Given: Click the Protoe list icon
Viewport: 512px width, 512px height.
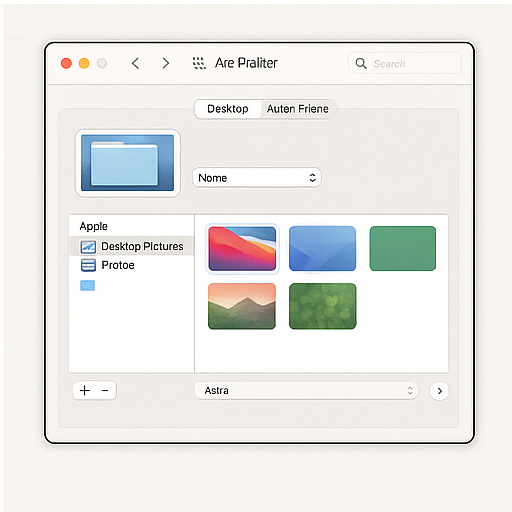Looking at the screenshot, I should 88,265.
